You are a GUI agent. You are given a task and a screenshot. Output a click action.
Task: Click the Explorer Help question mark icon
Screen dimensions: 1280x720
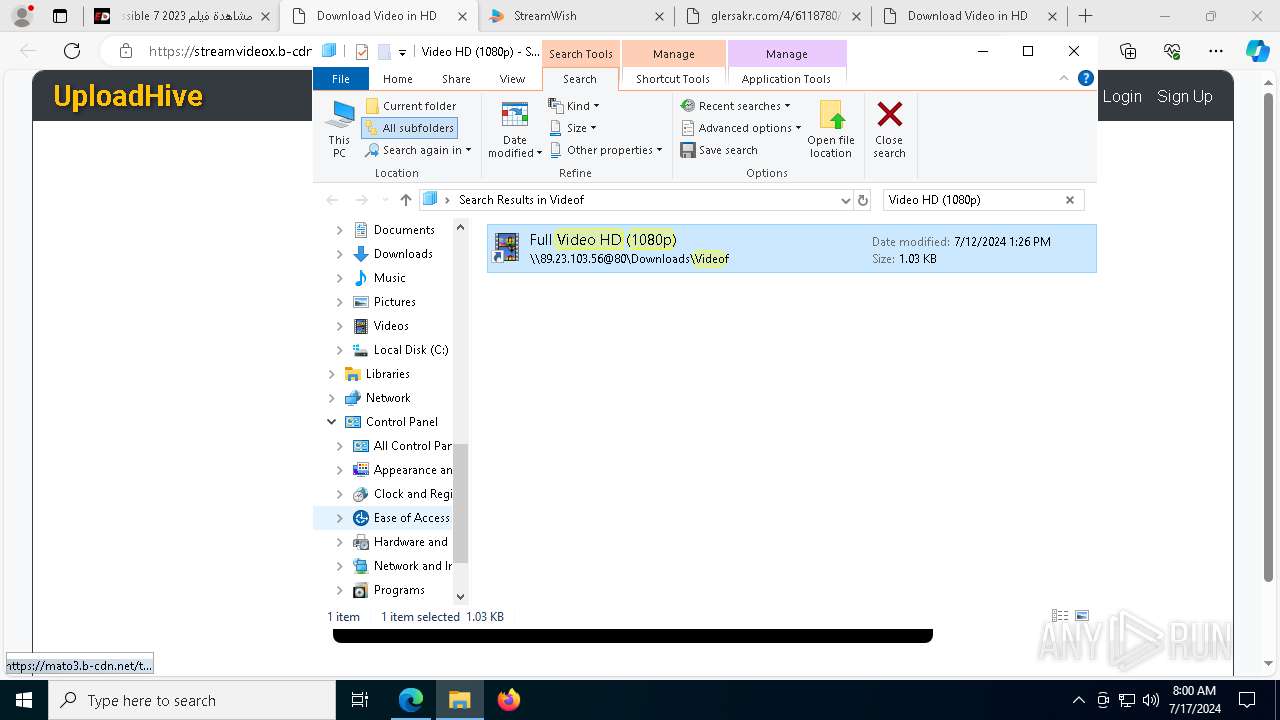(x=1085, y=78)
